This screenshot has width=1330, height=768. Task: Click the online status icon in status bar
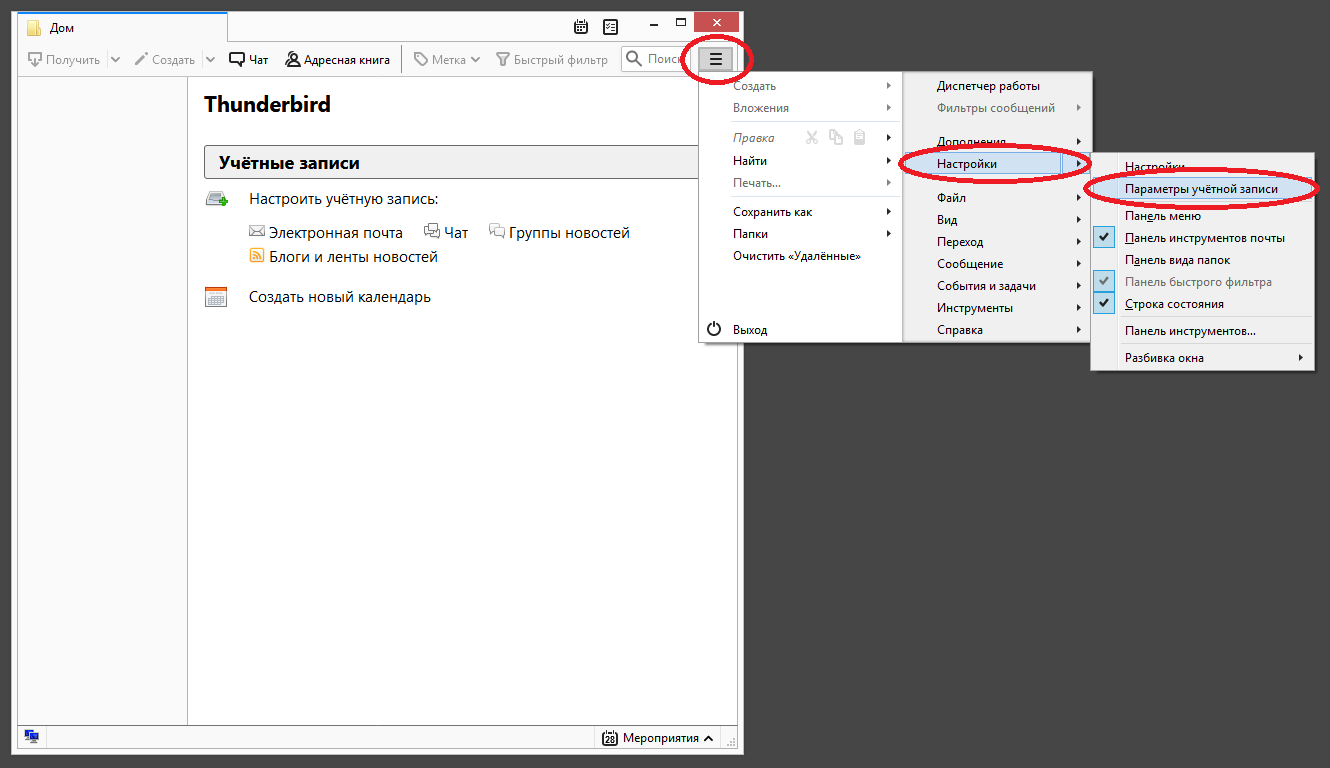click(x=32, y=737)
